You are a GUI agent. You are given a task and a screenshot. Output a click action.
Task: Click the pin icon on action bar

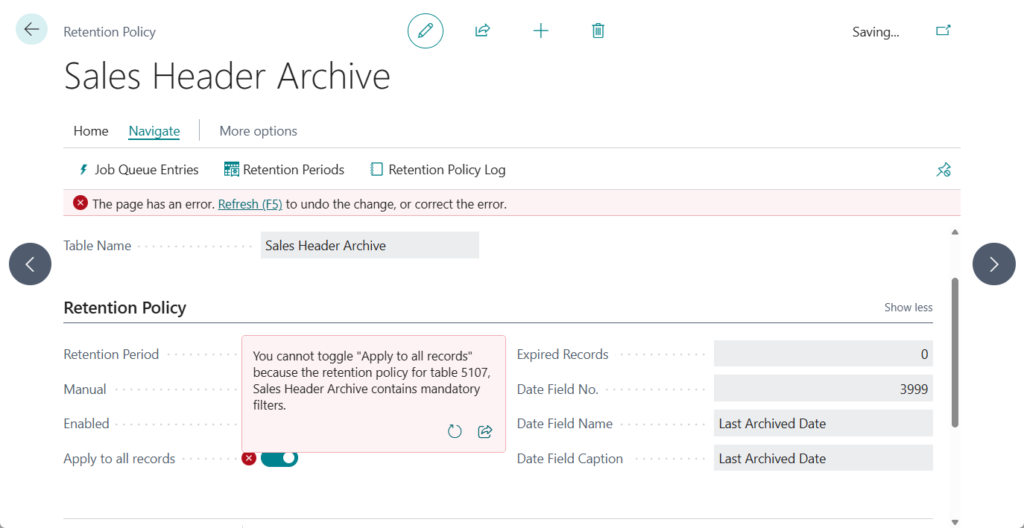pyautogui.click(x=943, y=170)
